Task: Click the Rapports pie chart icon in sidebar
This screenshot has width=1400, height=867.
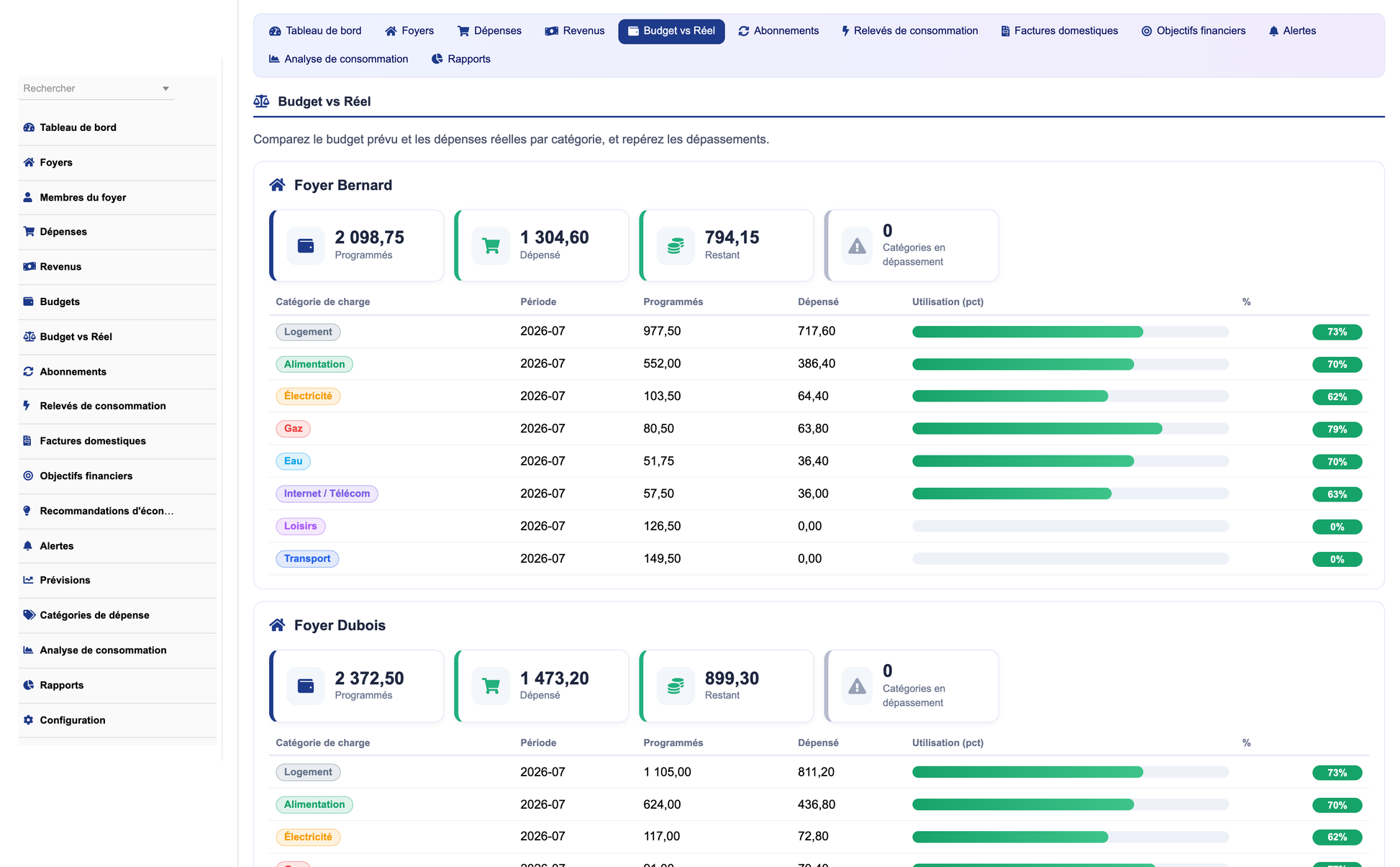Action: click(29, 686)
